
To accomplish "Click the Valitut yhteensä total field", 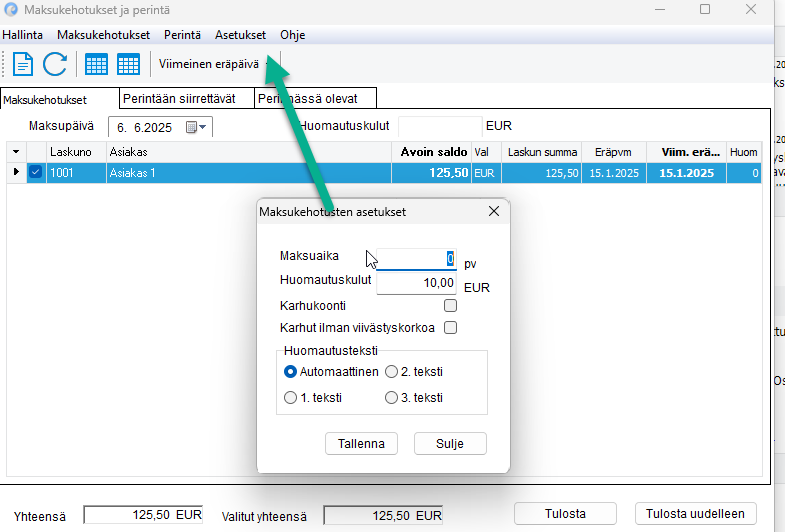I will coord(383,515).
